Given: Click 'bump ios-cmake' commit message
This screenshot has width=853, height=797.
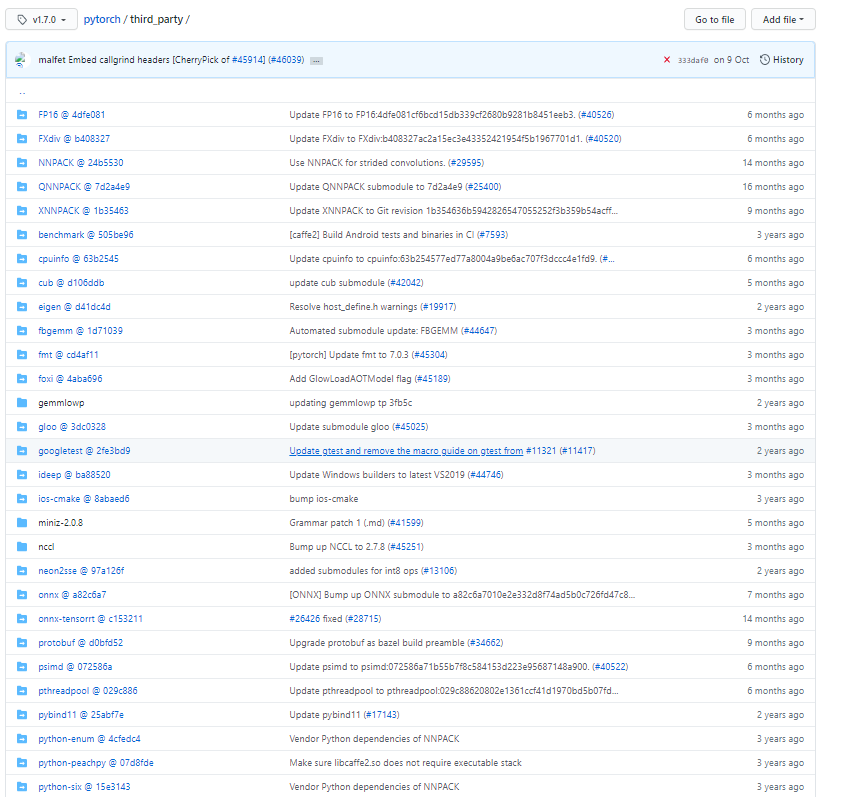Looking at the screenshot, I should 324,498.
